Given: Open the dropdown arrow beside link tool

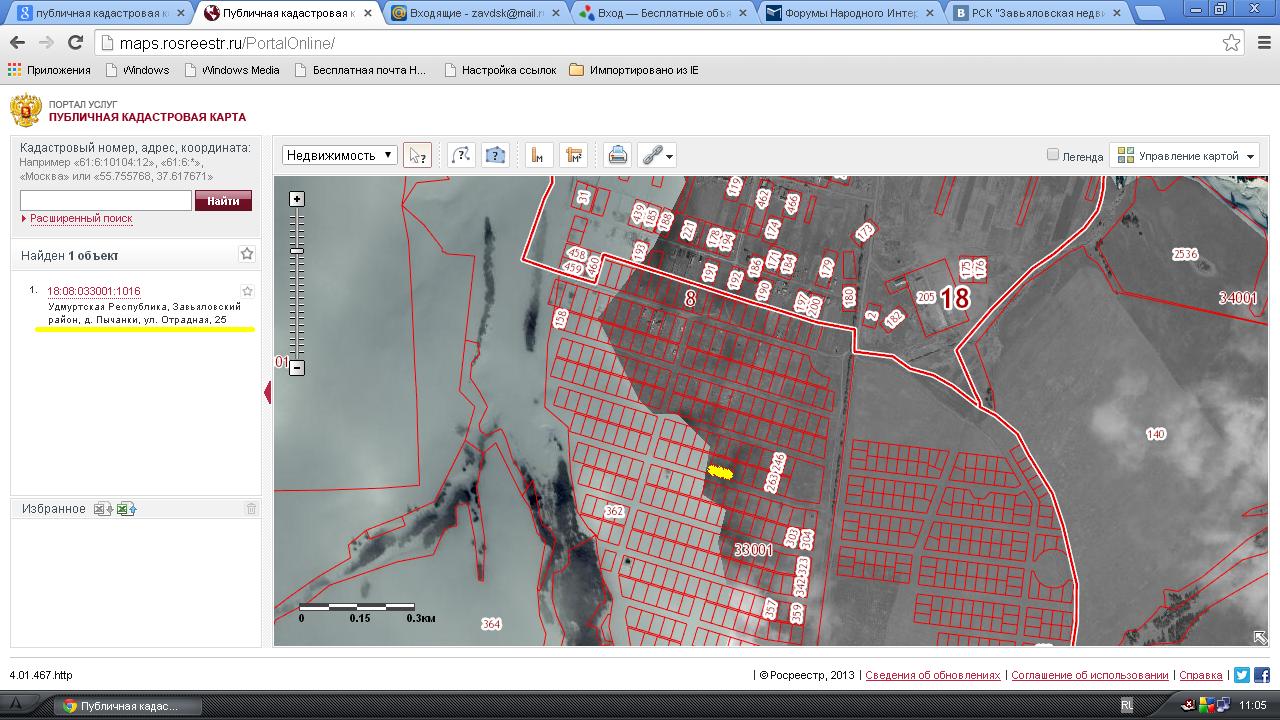Looking at the screenshot, I should click(670, 156).
